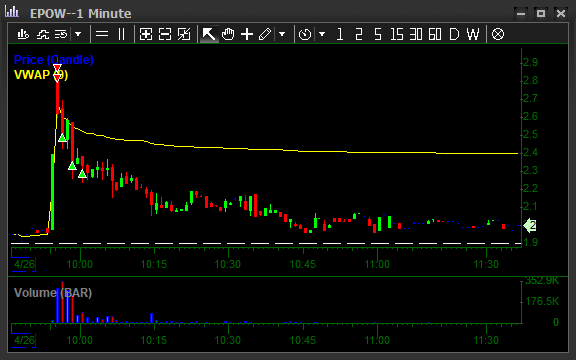Open the indicators/studies icon
This screenshot has height=360, width=576.
point(43,34)
